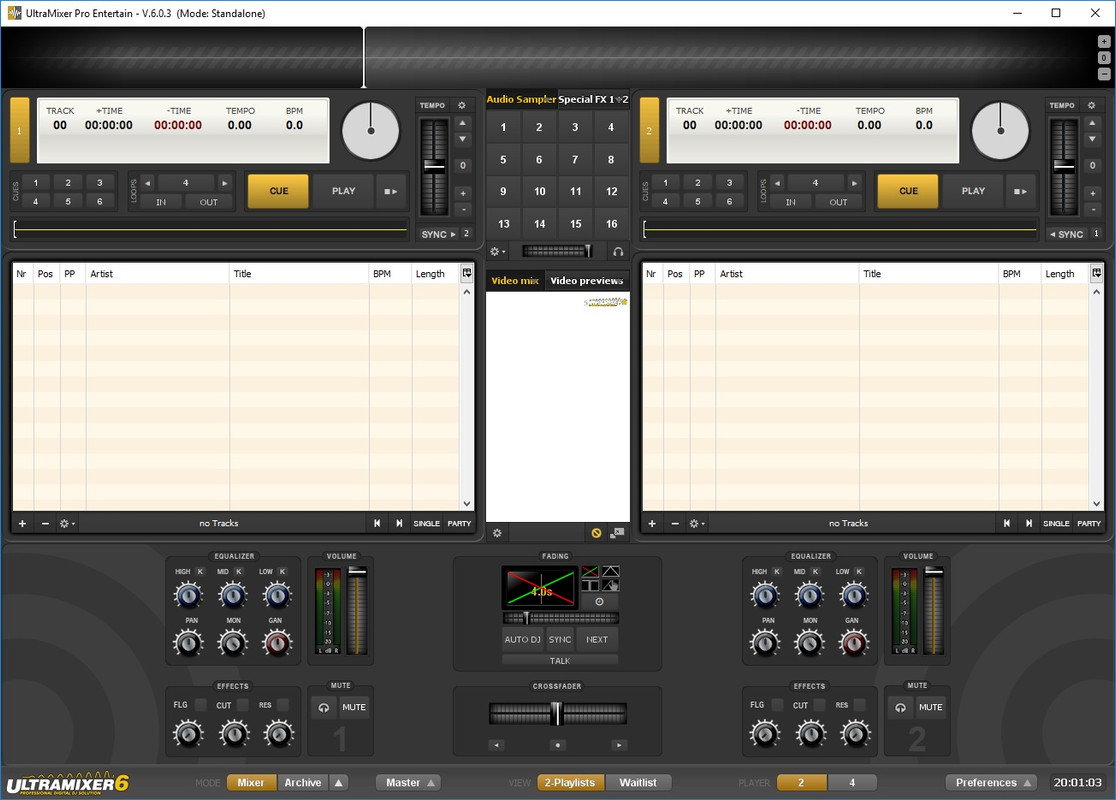The image size is (1116, 800).
Task: Click the fading clock timer button
Action: click(x=599, y=601)
